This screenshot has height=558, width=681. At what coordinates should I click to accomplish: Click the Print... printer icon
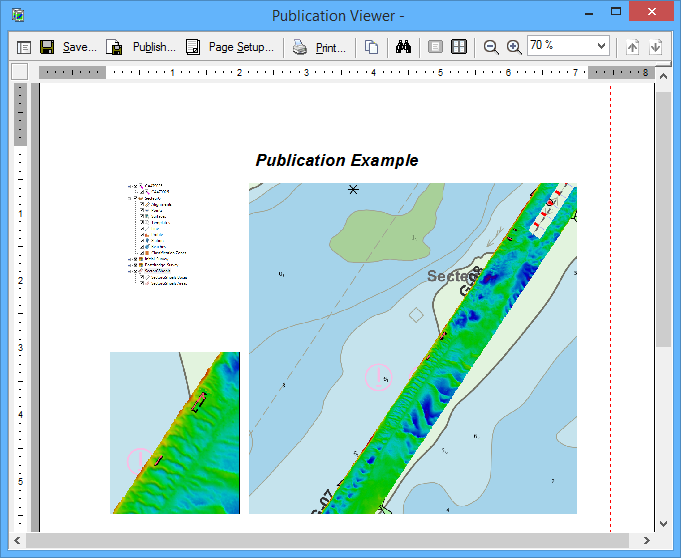tap(320, 47)
